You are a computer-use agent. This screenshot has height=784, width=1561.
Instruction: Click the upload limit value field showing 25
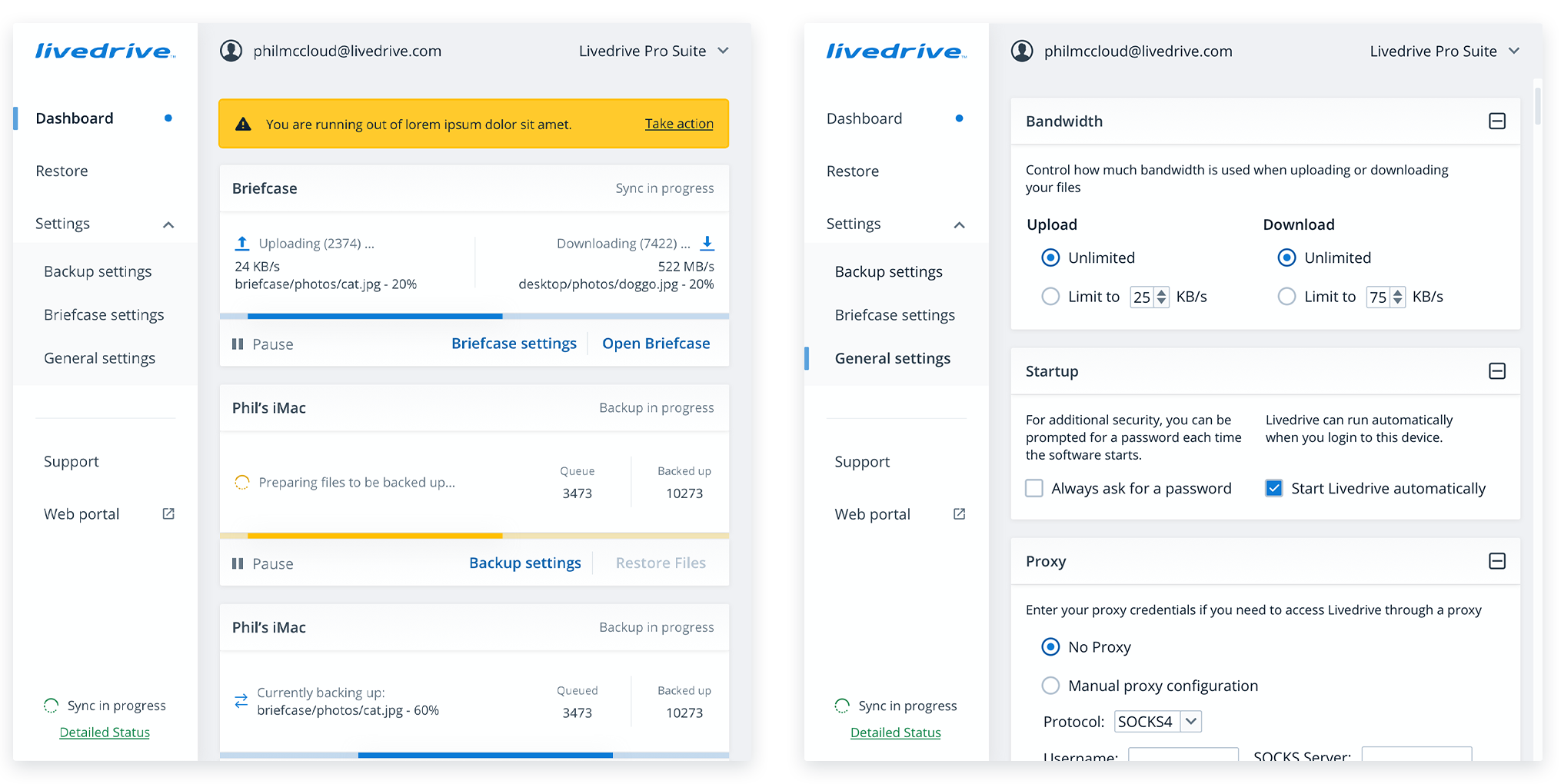pos(1143,297)
